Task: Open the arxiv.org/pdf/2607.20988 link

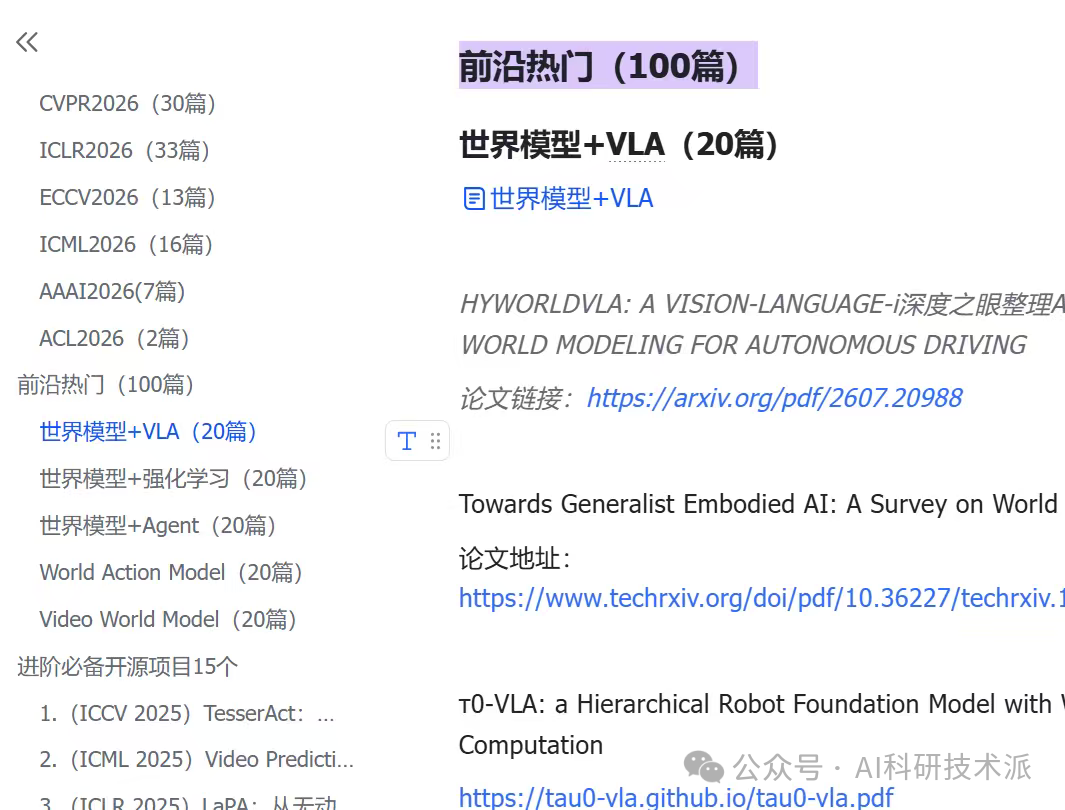Action: [775, 399]
